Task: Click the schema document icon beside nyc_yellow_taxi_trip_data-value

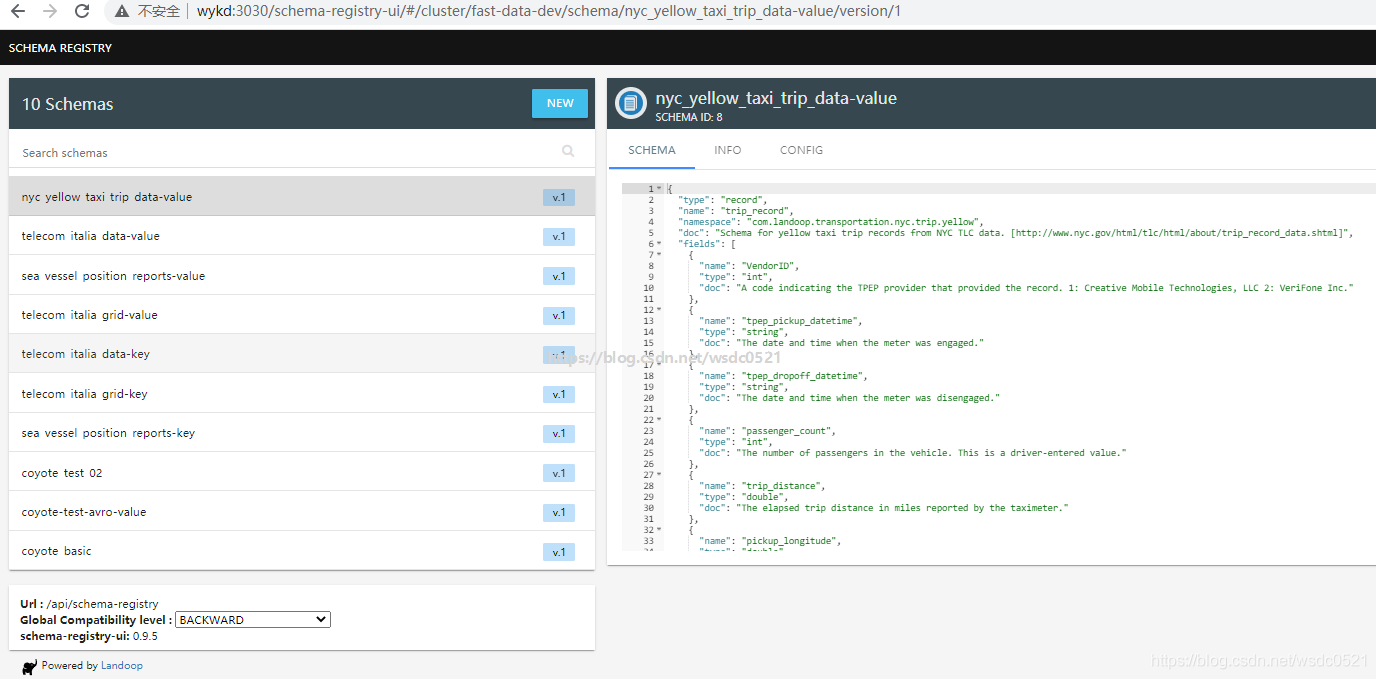Action: click(x=630, y=103)
